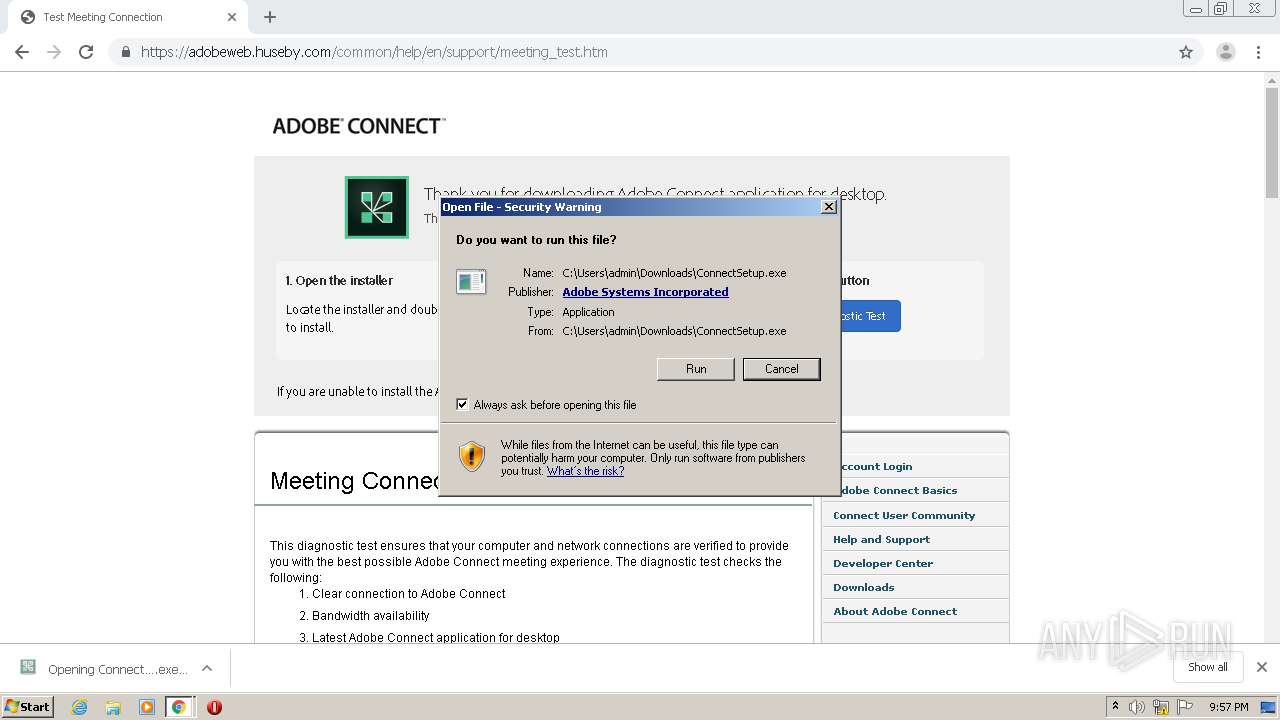Open About Adobe Connect link
1280x720 pixels.
895,611
